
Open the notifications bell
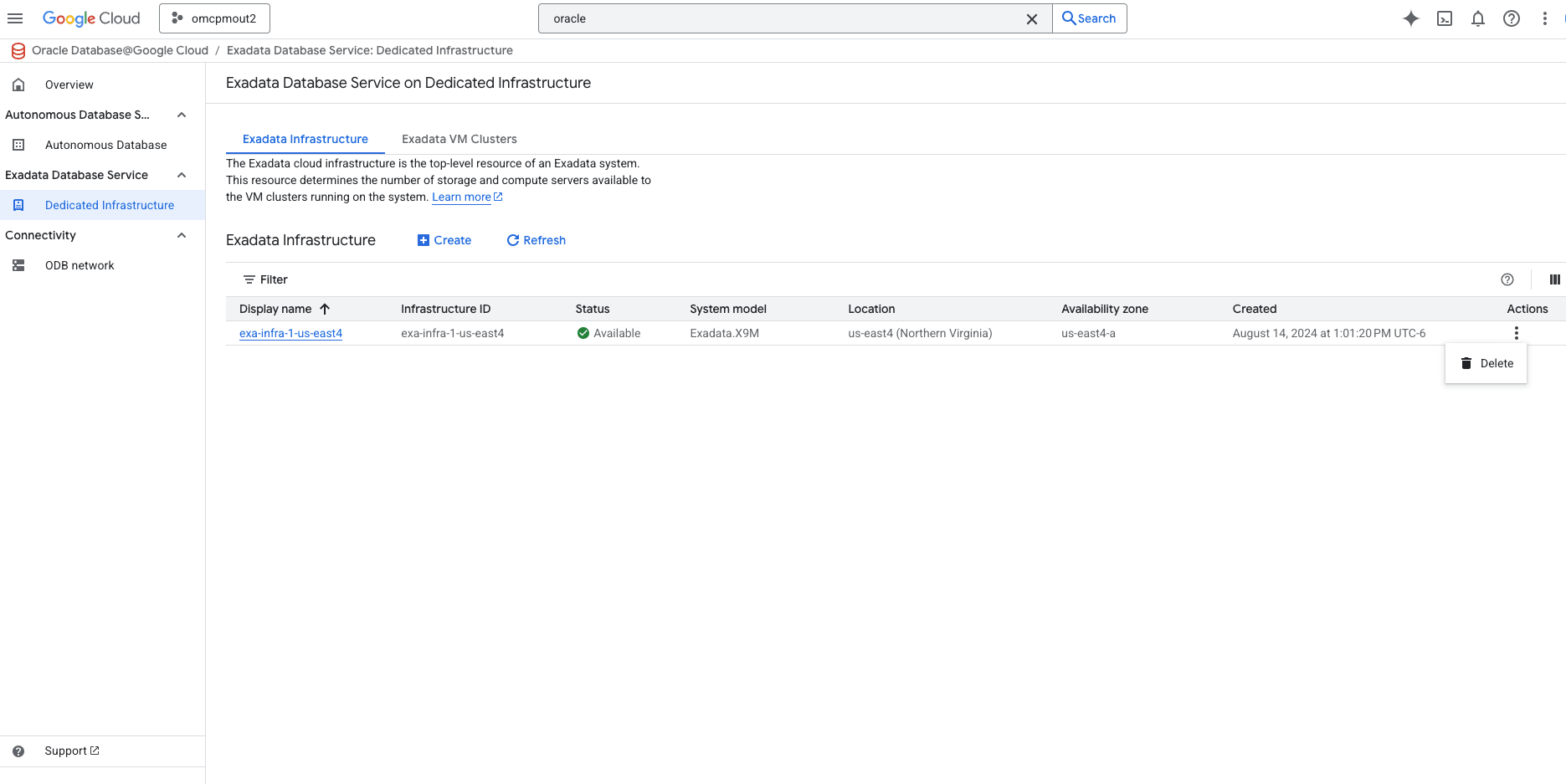coord(1478,18)
